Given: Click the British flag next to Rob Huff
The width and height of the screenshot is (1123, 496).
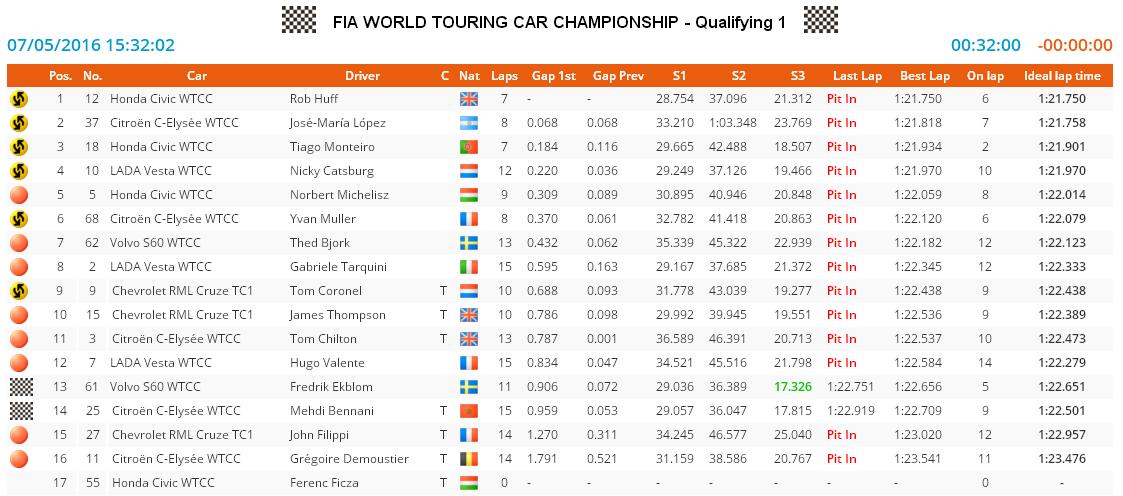Looking at the screenshot, I should click(469, 99).
